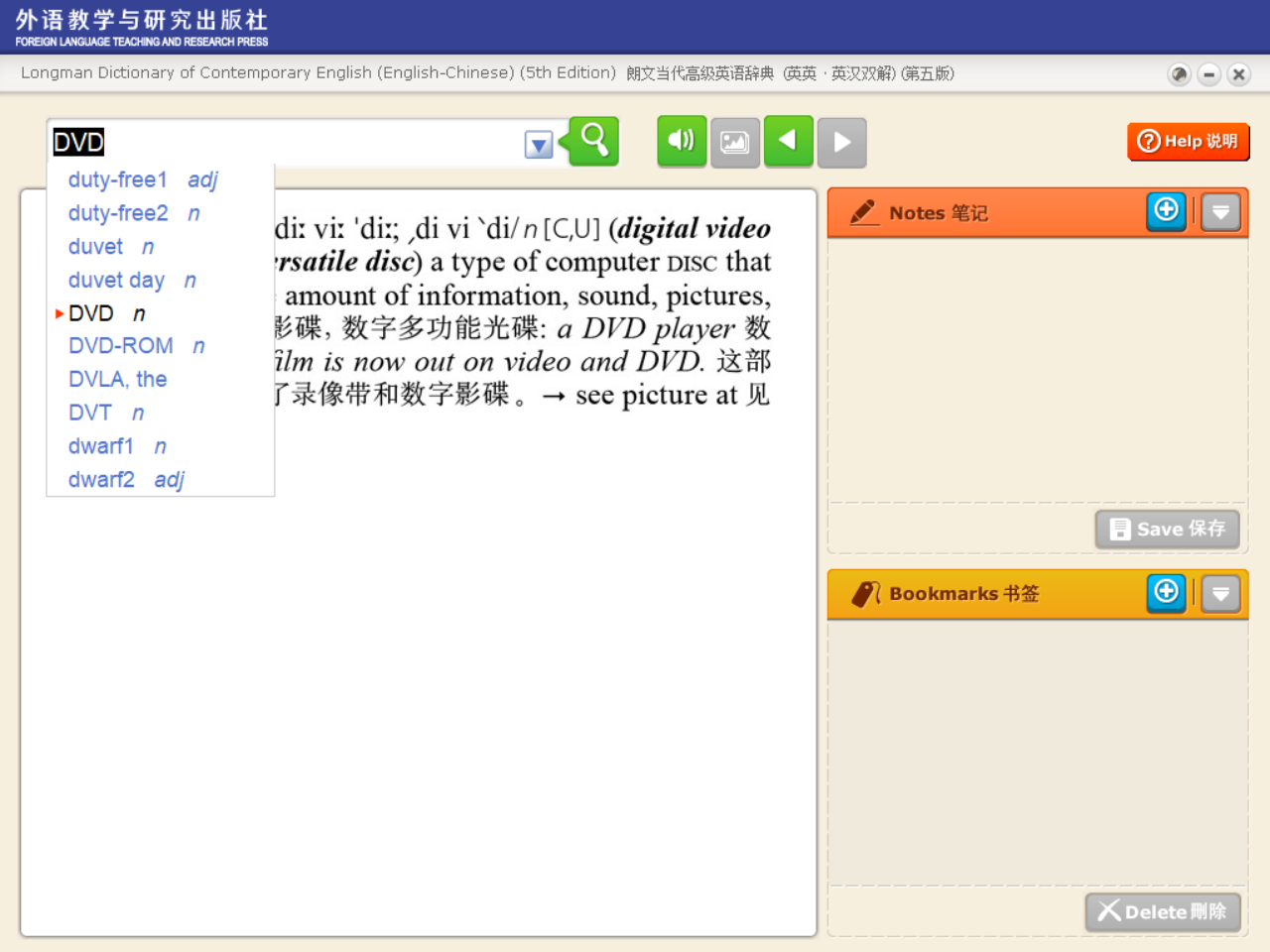
Task: Save 保存 the note
Action: 1168,530
